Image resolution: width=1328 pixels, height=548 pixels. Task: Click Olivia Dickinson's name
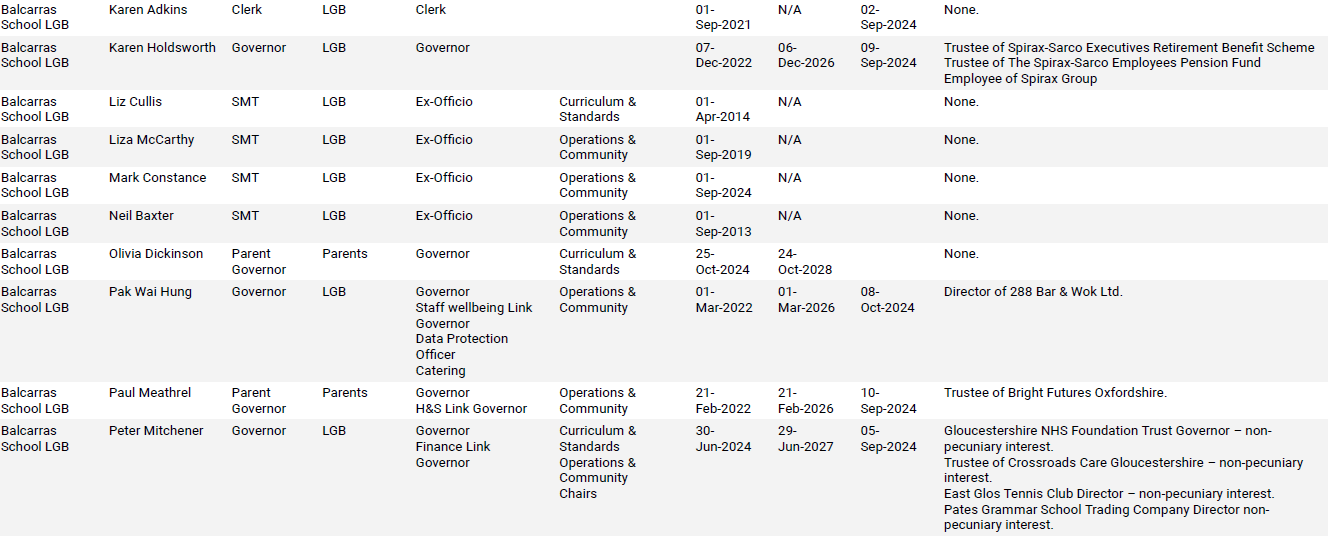(x=156, y=254)
